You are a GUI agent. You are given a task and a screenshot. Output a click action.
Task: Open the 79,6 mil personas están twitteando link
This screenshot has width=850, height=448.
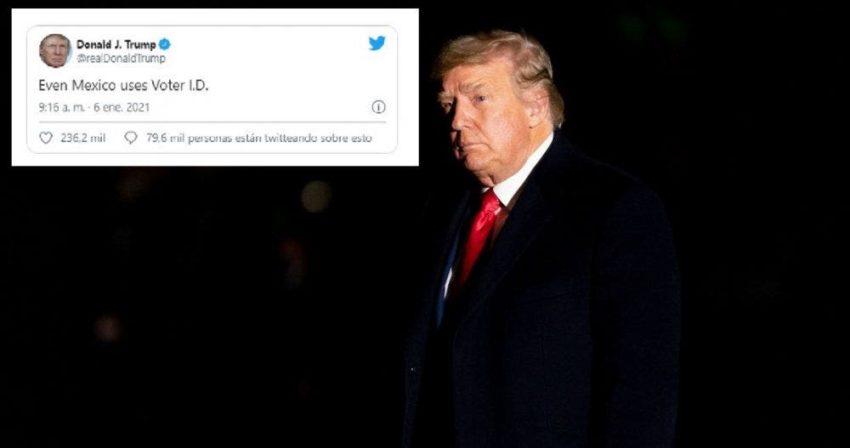pyautogui.click(x=259, y=138)
